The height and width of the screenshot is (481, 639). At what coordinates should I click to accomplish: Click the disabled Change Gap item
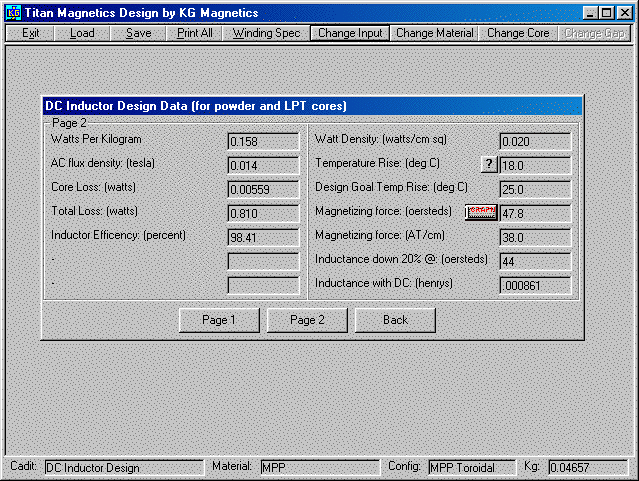coord(594,33)
